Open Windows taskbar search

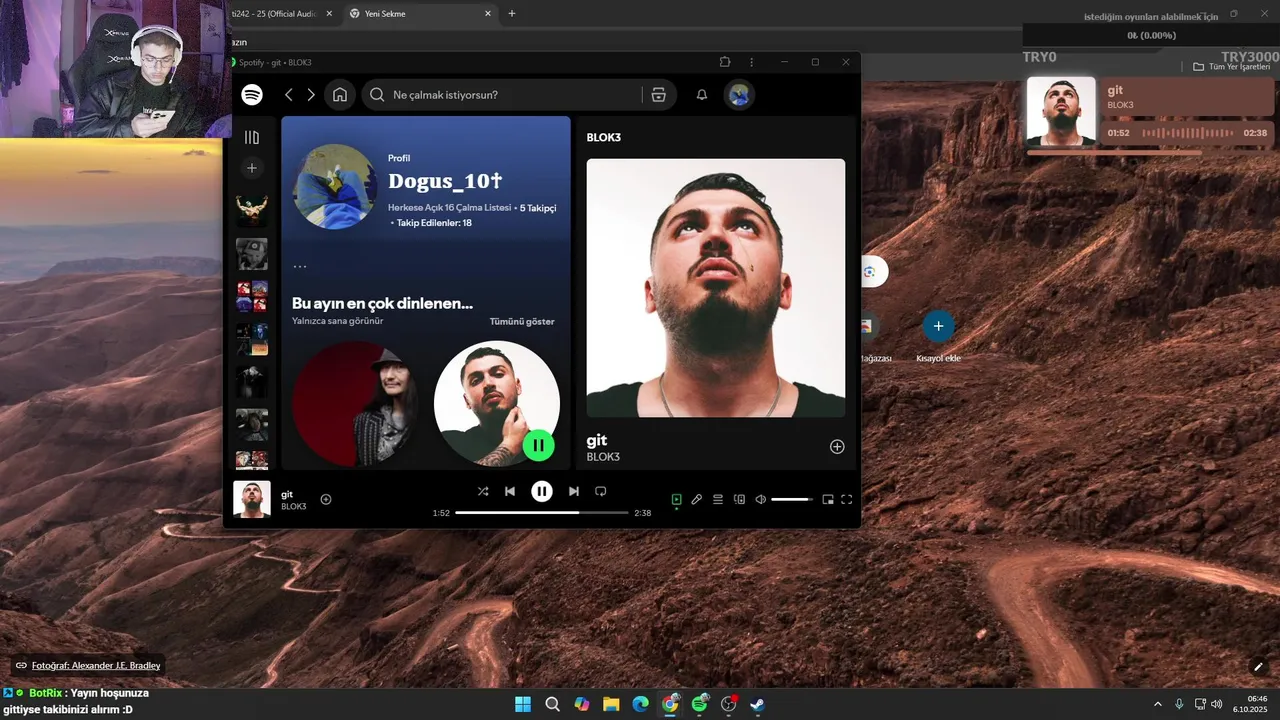[x=552, y=704]
